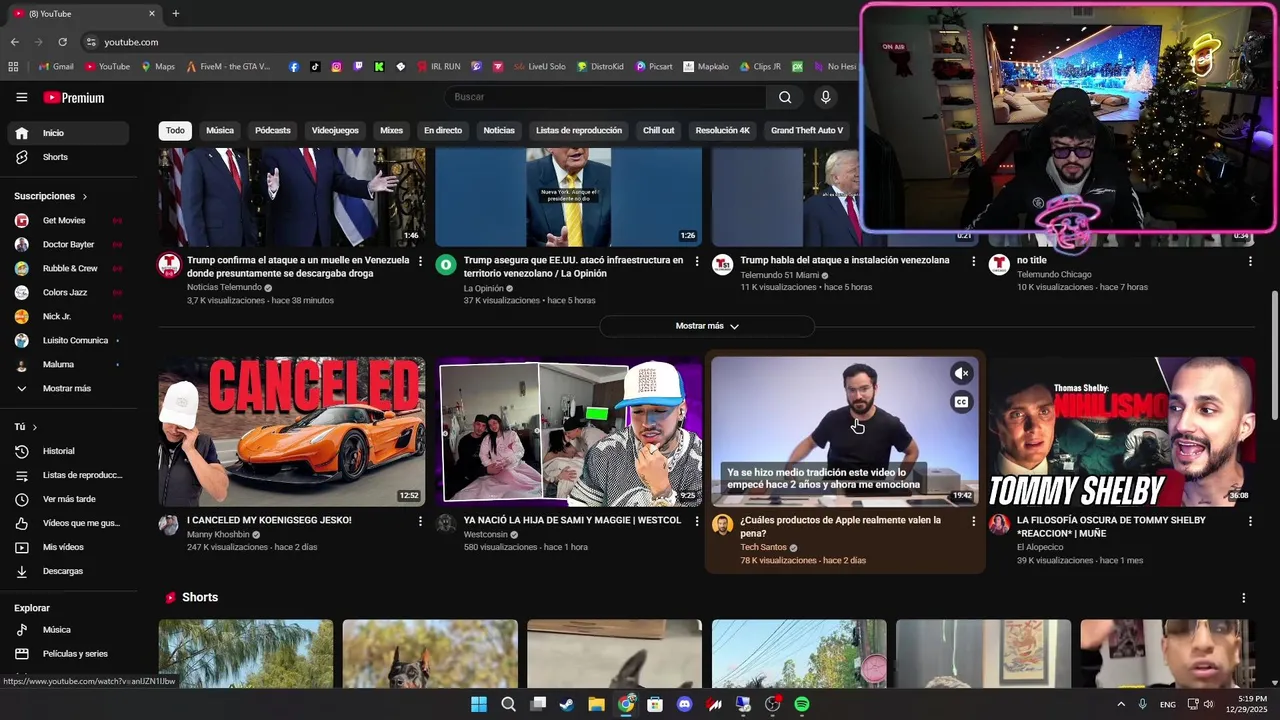Viewport: 1280px width, 720px height.
Task: Open the Steam icon in the taskbar
Action: [567, 704]
